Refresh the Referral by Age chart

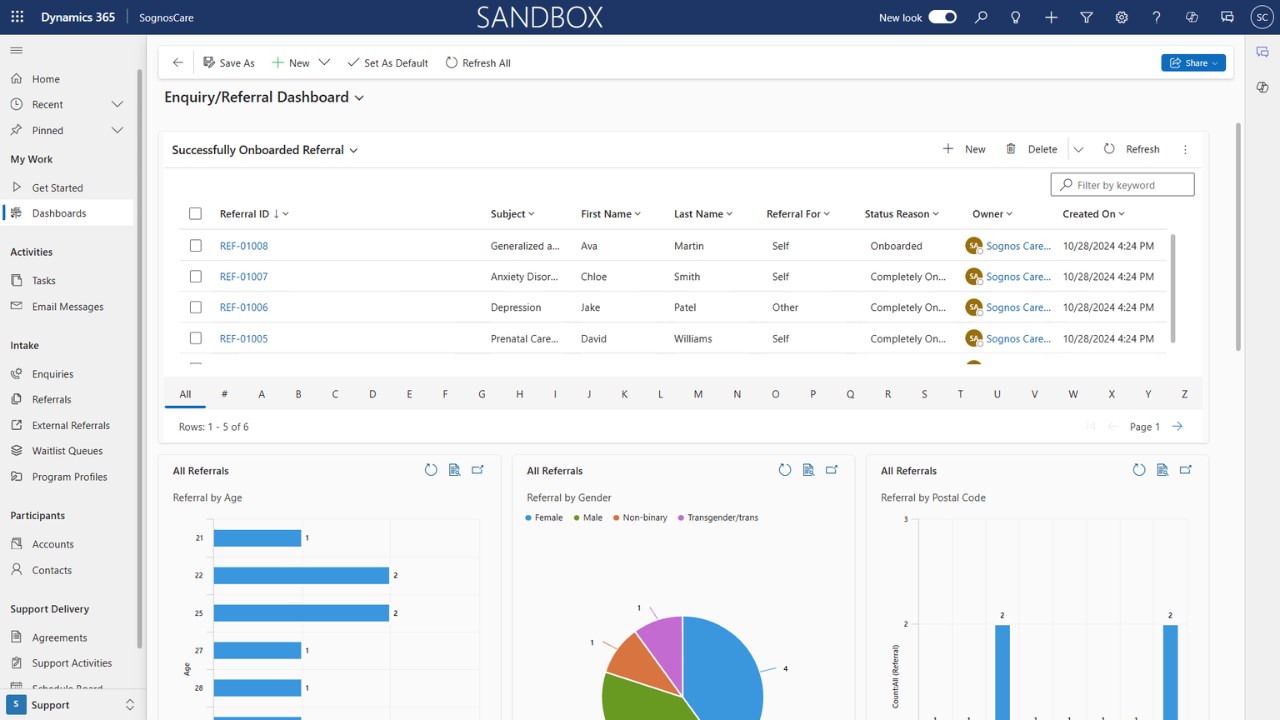point(431,470)
